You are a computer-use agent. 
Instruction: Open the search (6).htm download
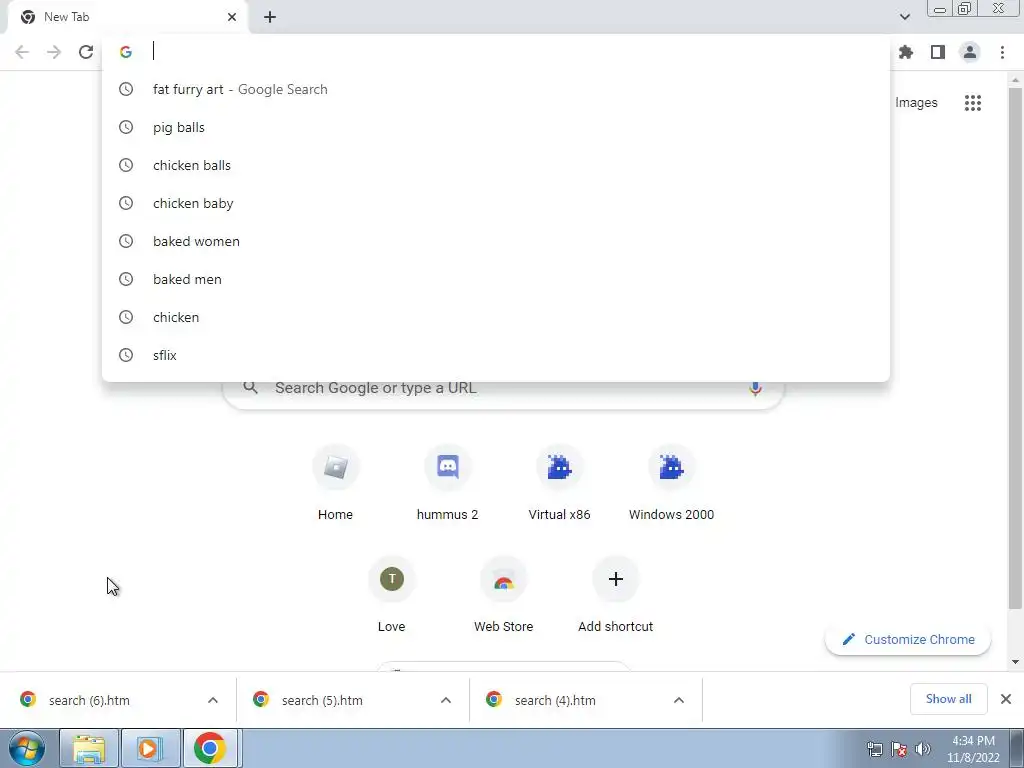click(x=89, y=700)
